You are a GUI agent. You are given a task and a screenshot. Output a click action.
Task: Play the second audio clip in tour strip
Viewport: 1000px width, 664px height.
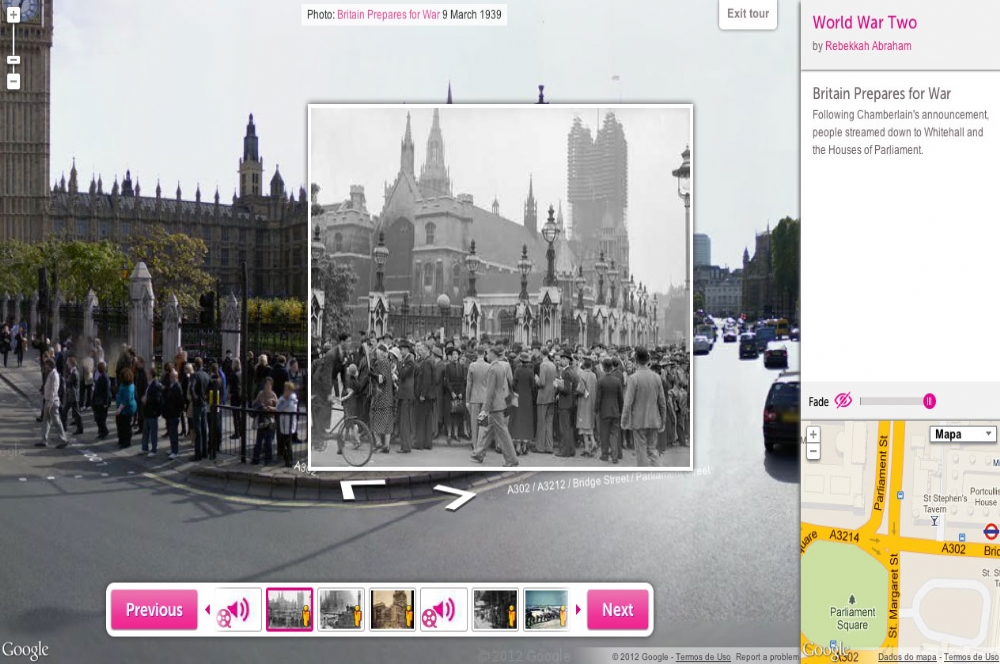444,610
